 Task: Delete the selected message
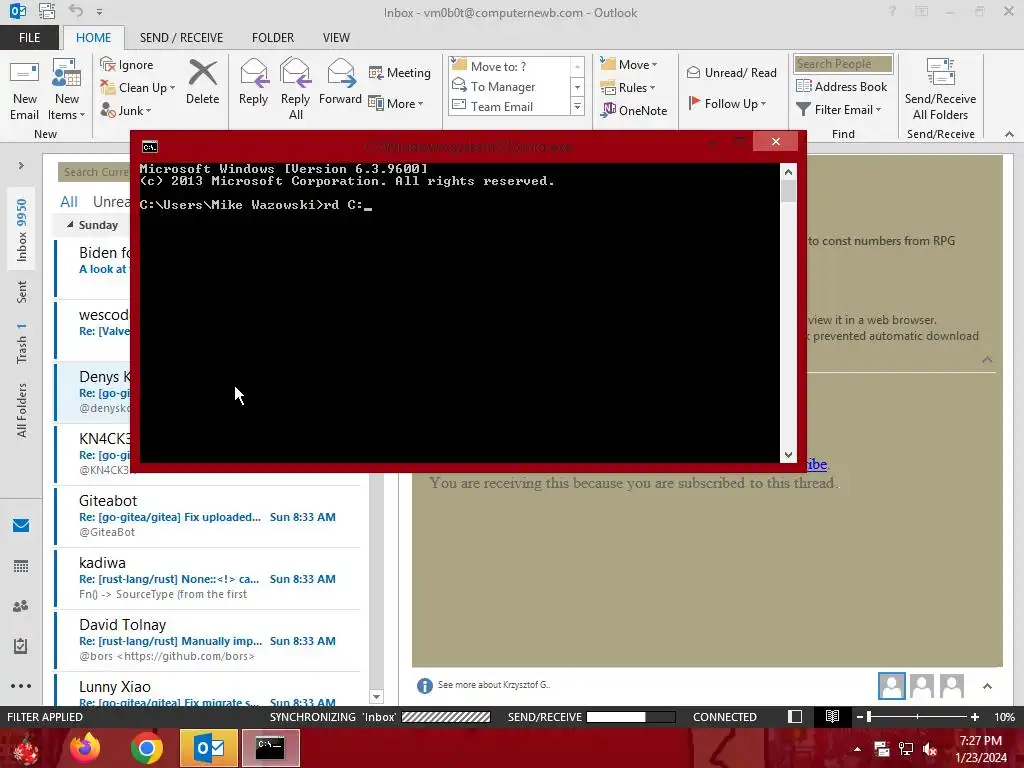202,82
